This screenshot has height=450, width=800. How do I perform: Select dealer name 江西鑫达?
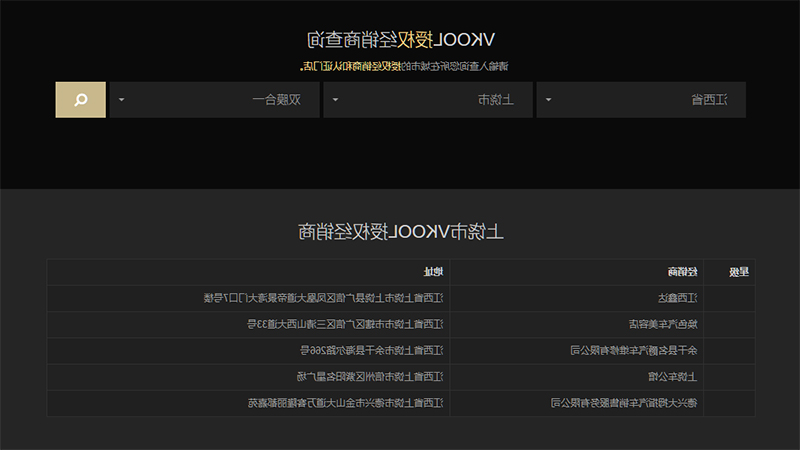[678, 298]
